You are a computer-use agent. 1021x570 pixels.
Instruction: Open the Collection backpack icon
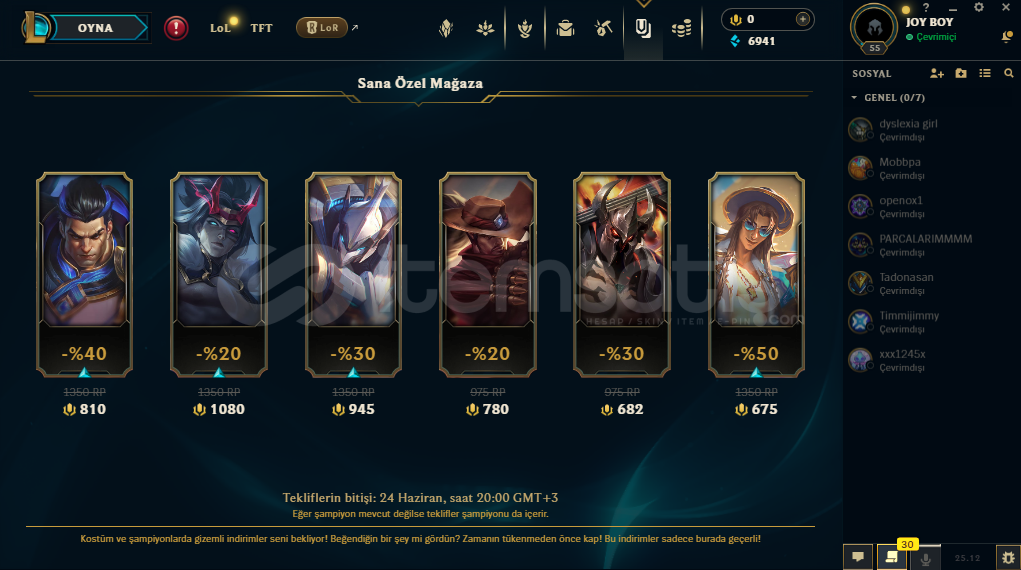(565, 28)
